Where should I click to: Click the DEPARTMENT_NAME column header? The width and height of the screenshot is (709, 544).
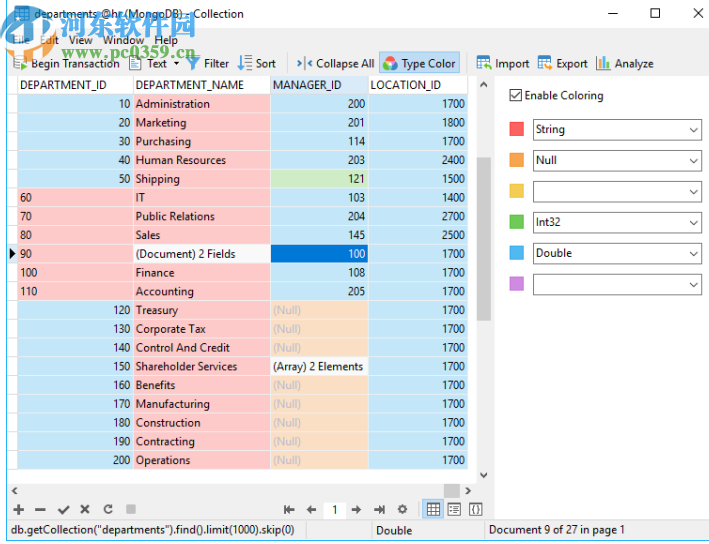[202, 85]
